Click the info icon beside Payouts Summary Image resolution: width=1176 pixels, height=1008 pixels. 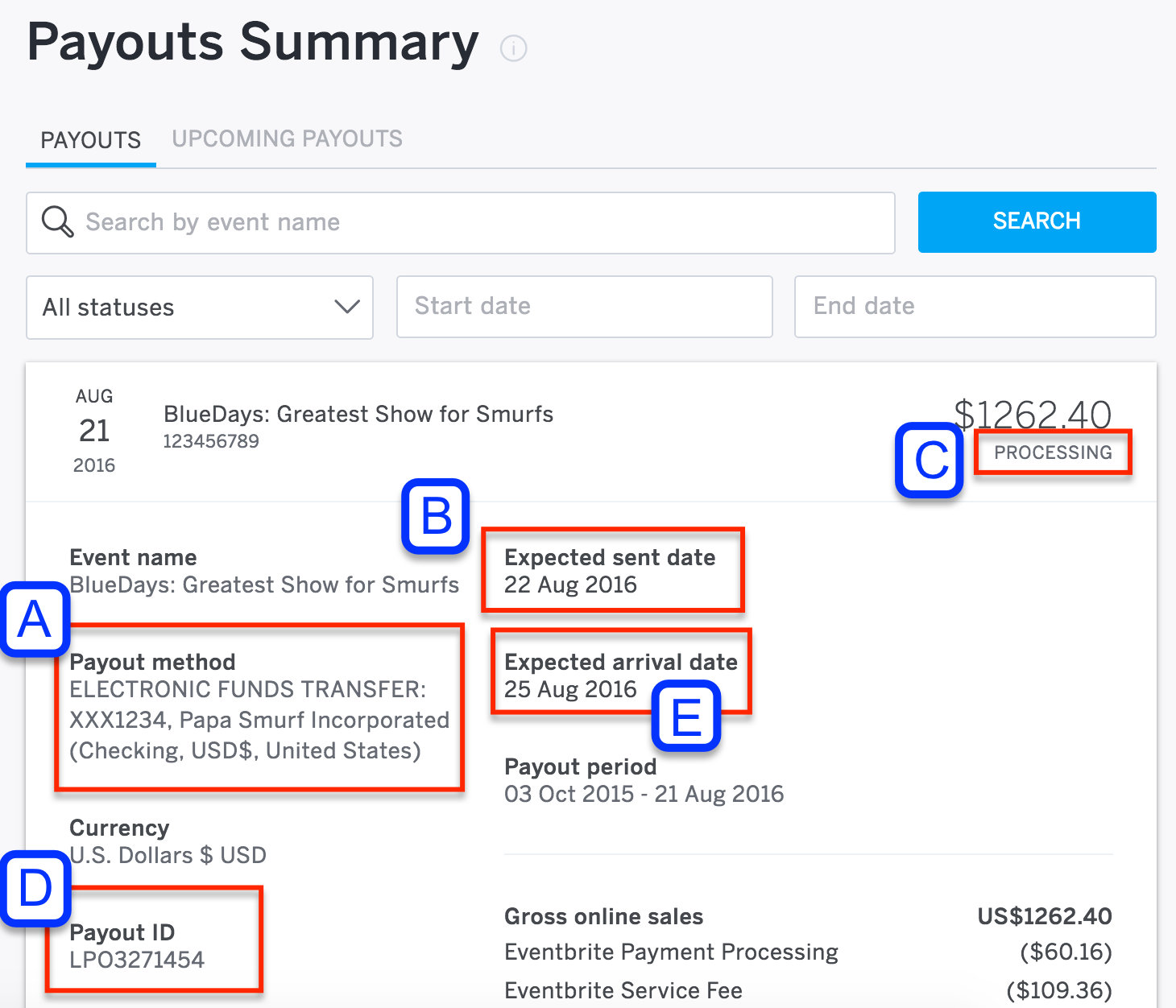pyautogui.click(x=513, y=48)
